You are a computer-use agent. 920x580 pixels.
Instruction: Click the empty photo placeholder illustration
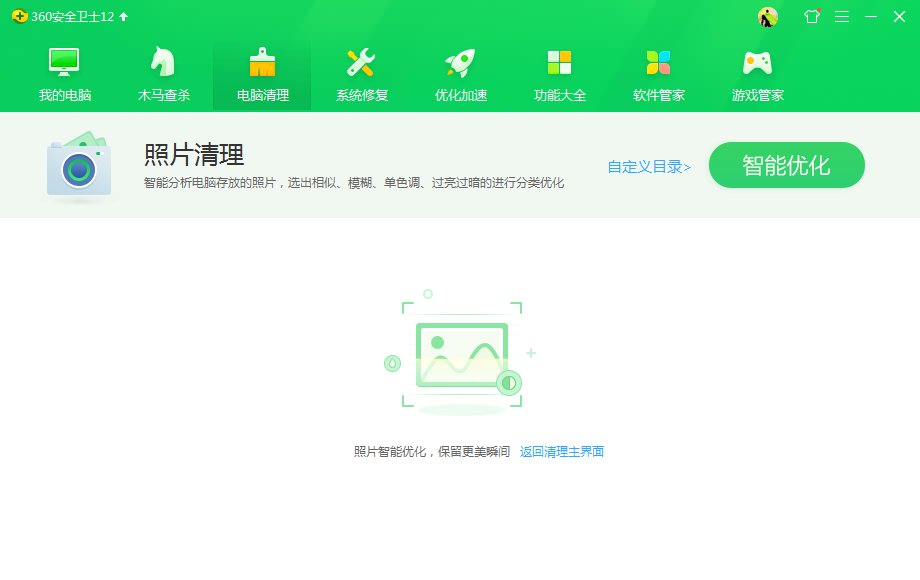click(459, 356)
